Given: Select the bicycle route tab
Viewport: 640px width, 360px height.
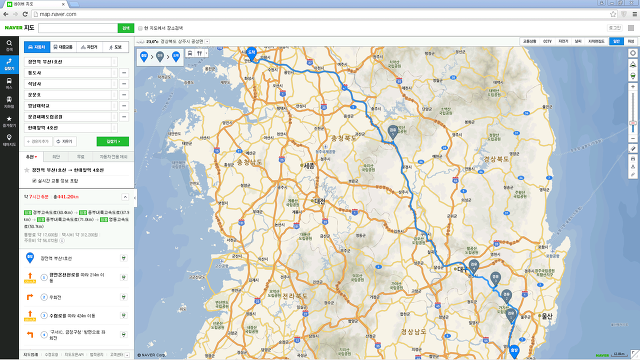Looking at the screenshot, I should pos(89,47).
